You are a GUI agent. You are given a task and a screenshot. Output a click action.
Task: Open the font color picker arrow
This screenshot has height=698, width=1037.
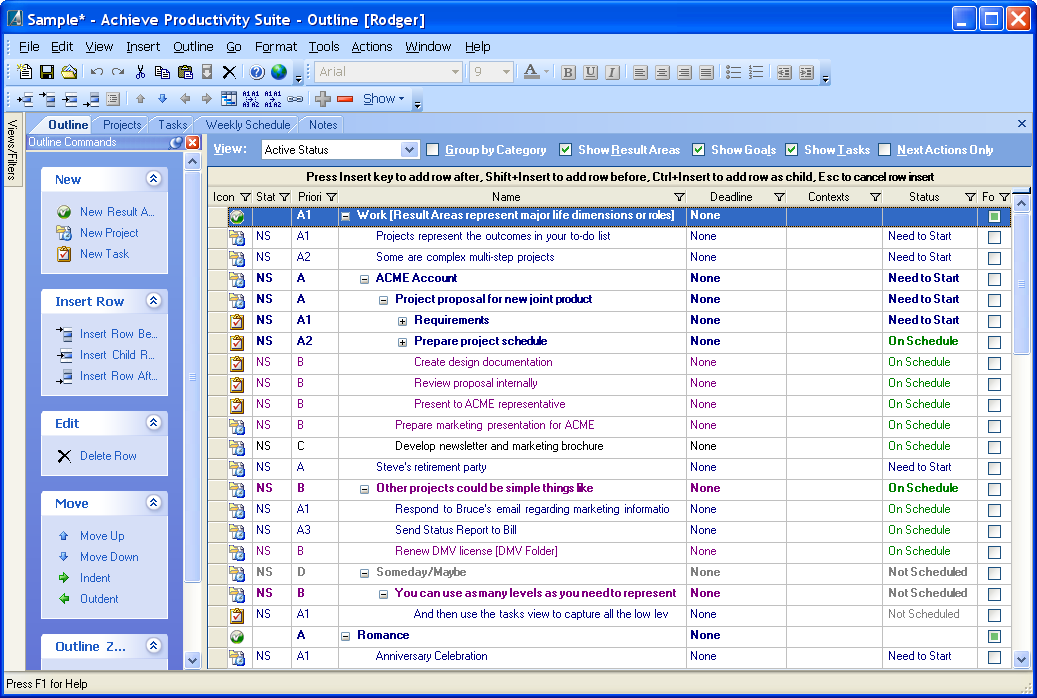tap(546, 72)
